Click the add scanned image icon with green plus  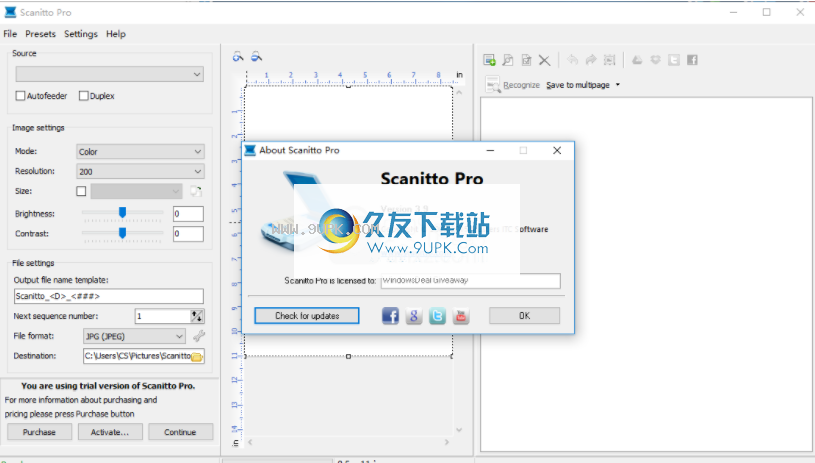click(489, 60)
